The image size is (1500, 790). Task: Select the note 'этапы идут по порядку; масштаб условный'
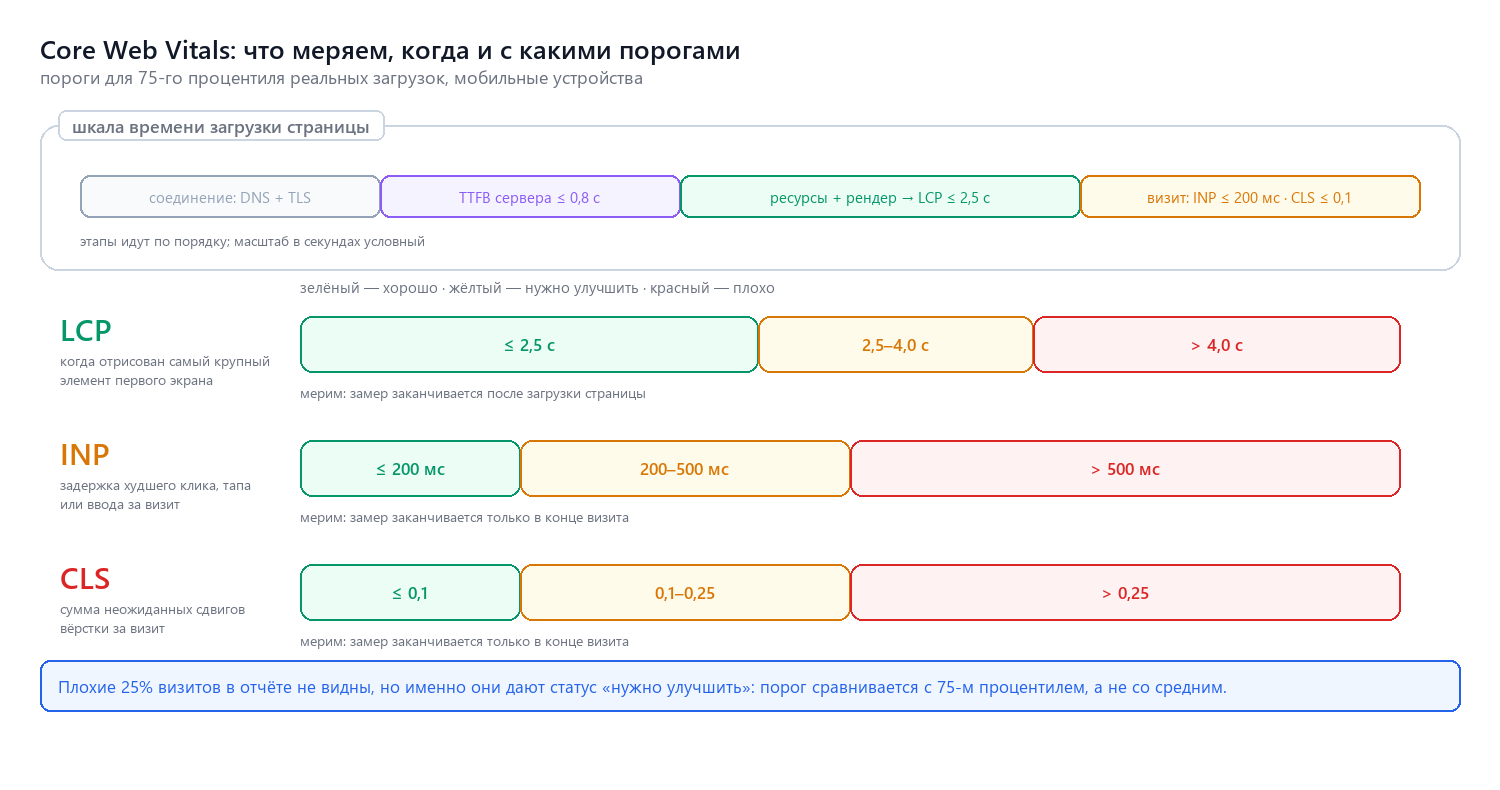coord(252,241)
